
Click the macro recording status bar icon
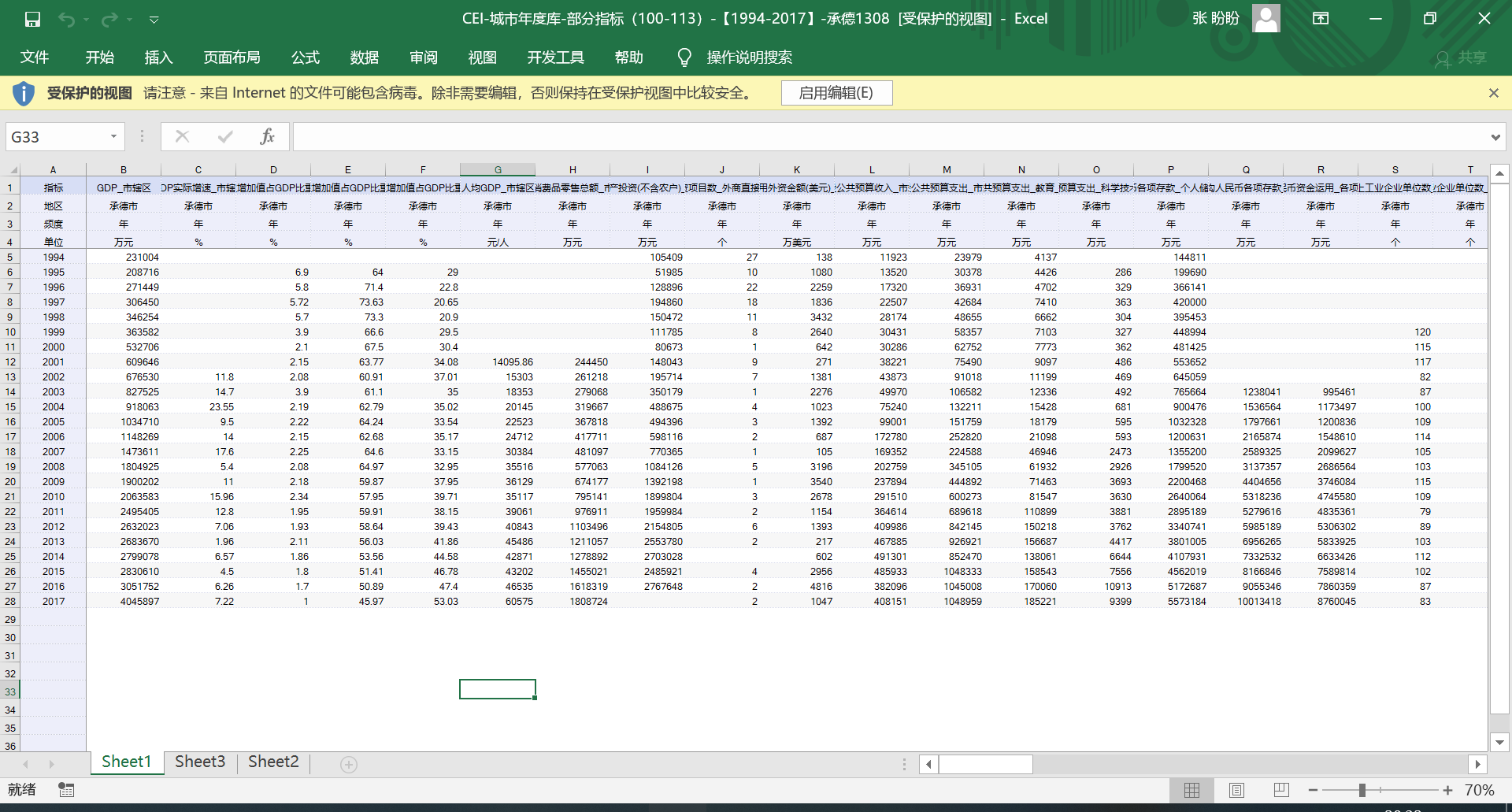pos(66,789)
